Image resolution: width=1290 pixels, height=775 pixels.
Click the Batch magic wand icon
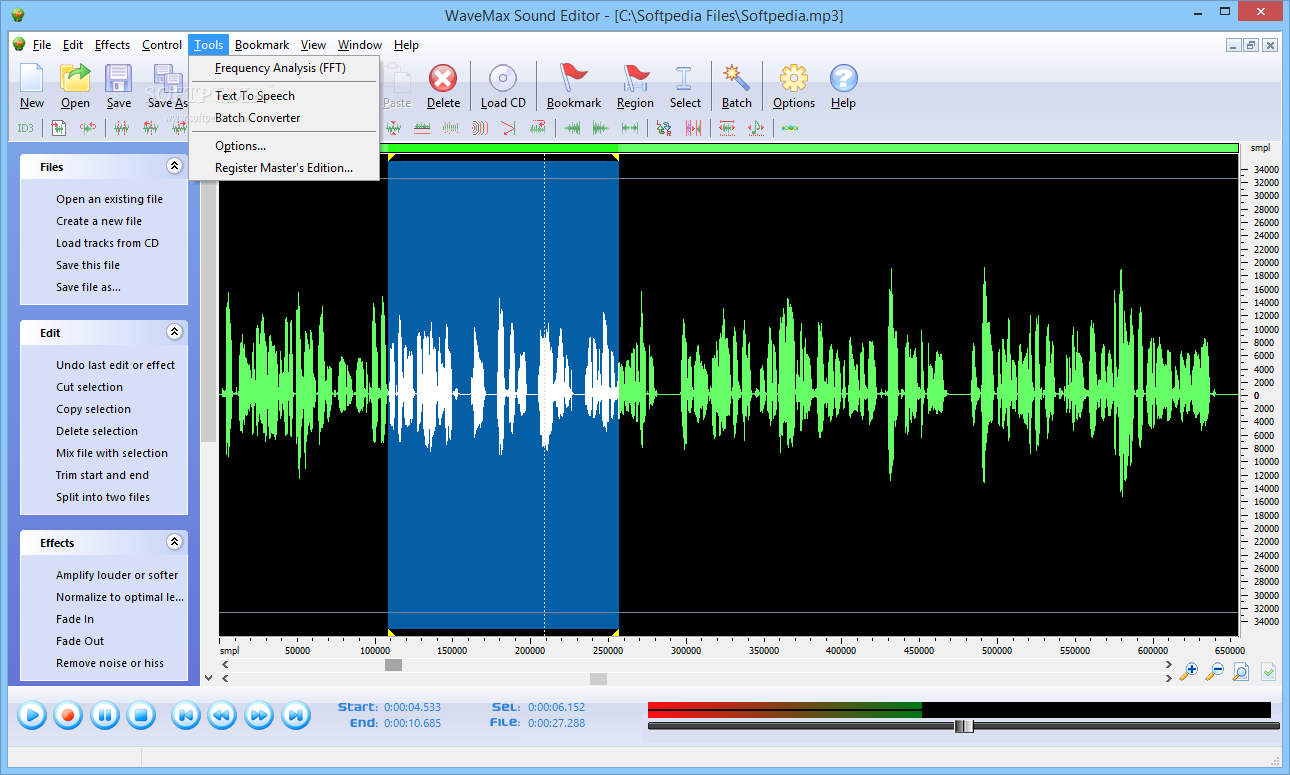pyautogui.click(x=736, y=78)
